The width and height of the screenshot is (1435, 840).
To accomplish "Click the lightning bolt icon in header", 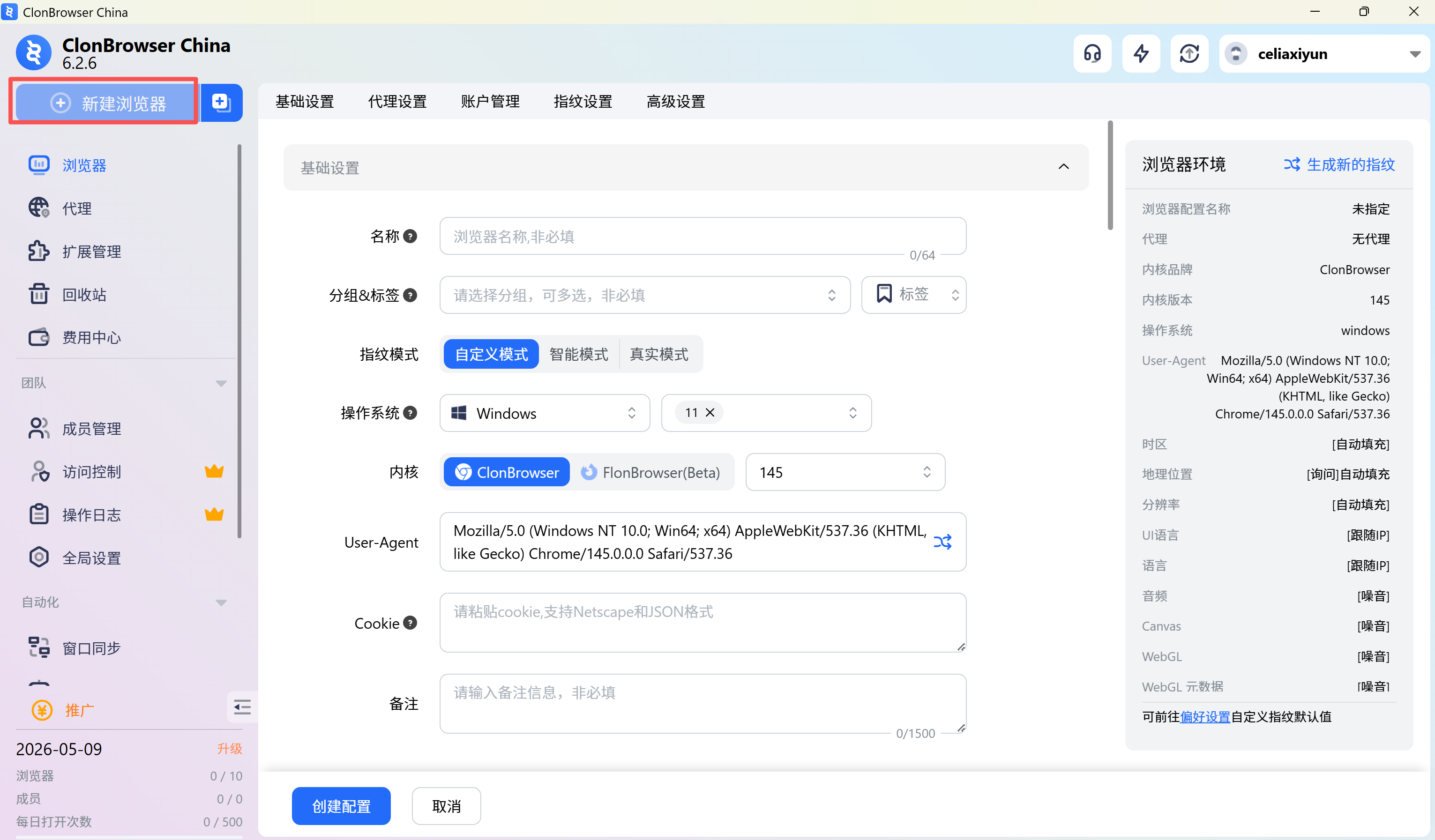I will [1141, 53].
